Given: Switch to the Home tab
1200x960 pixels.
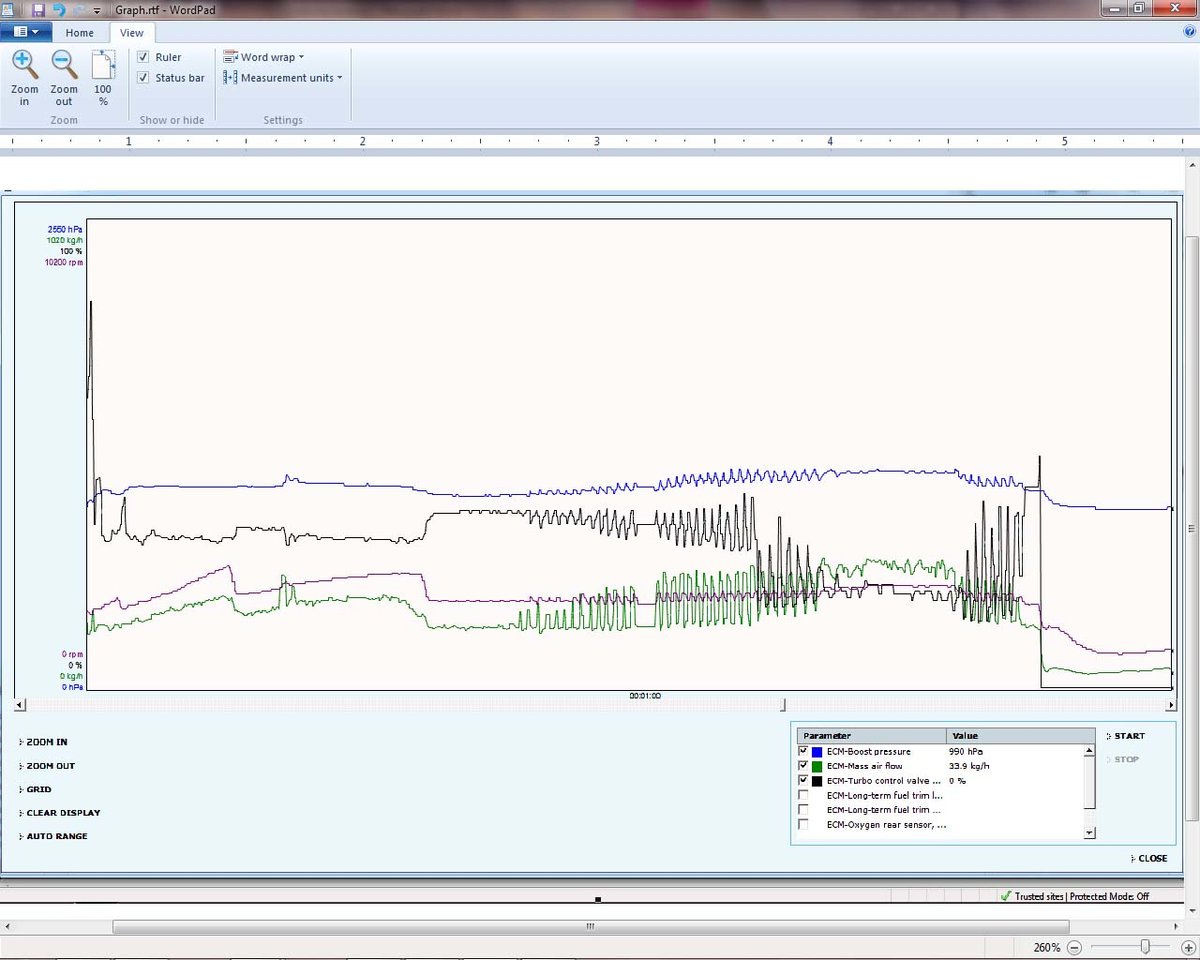Looking at the screenshot, I should click(79, 32).
